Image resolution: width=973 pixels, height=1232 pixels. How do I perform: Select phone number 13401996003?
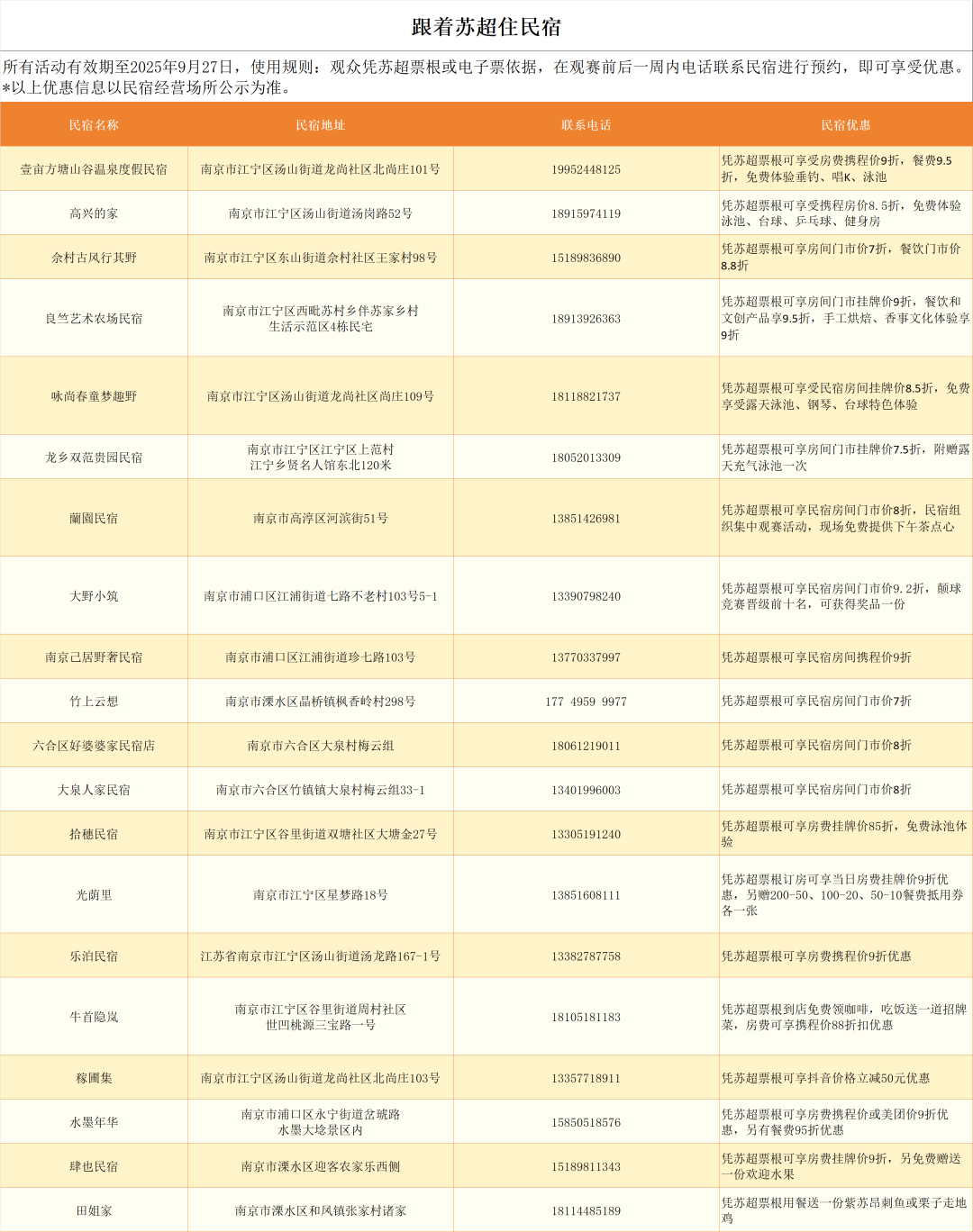[586, 790]
